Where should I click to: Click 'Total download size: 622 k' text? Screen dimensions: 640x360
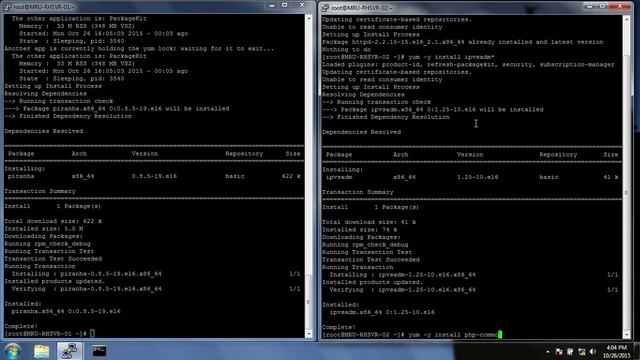point(53,221)
